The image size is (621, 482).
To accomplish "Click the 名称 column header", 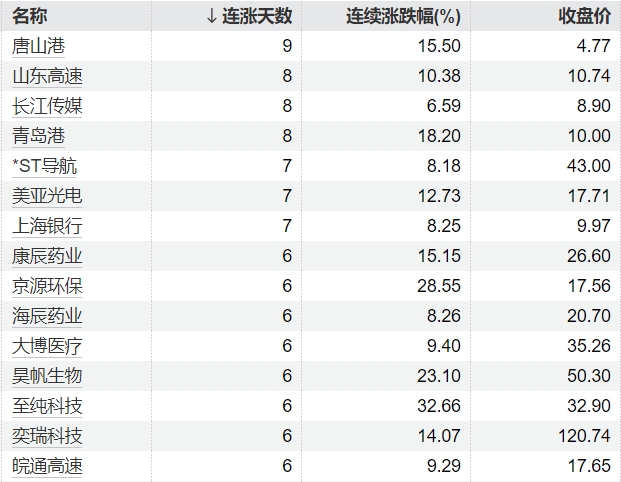I will point(30,16).
